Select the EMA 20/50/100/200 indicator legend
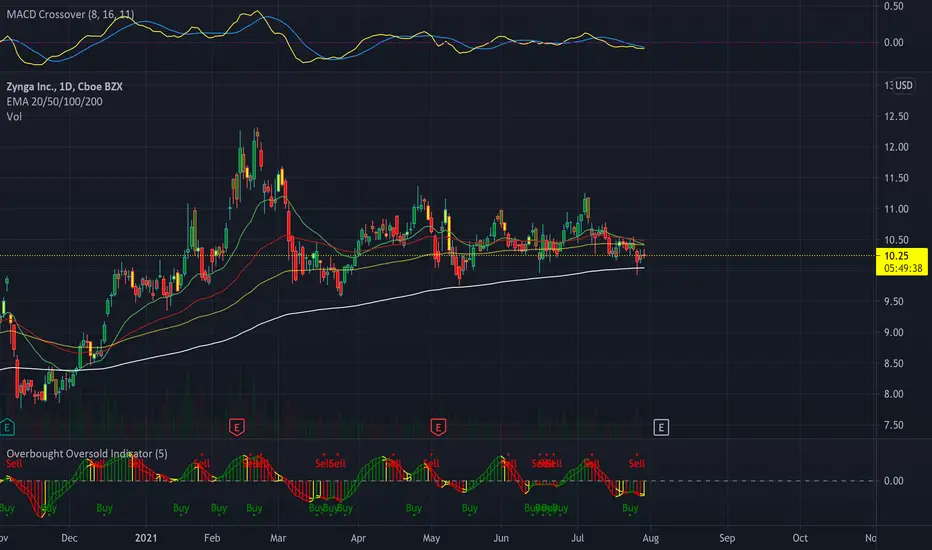 (x=54, y=102)
